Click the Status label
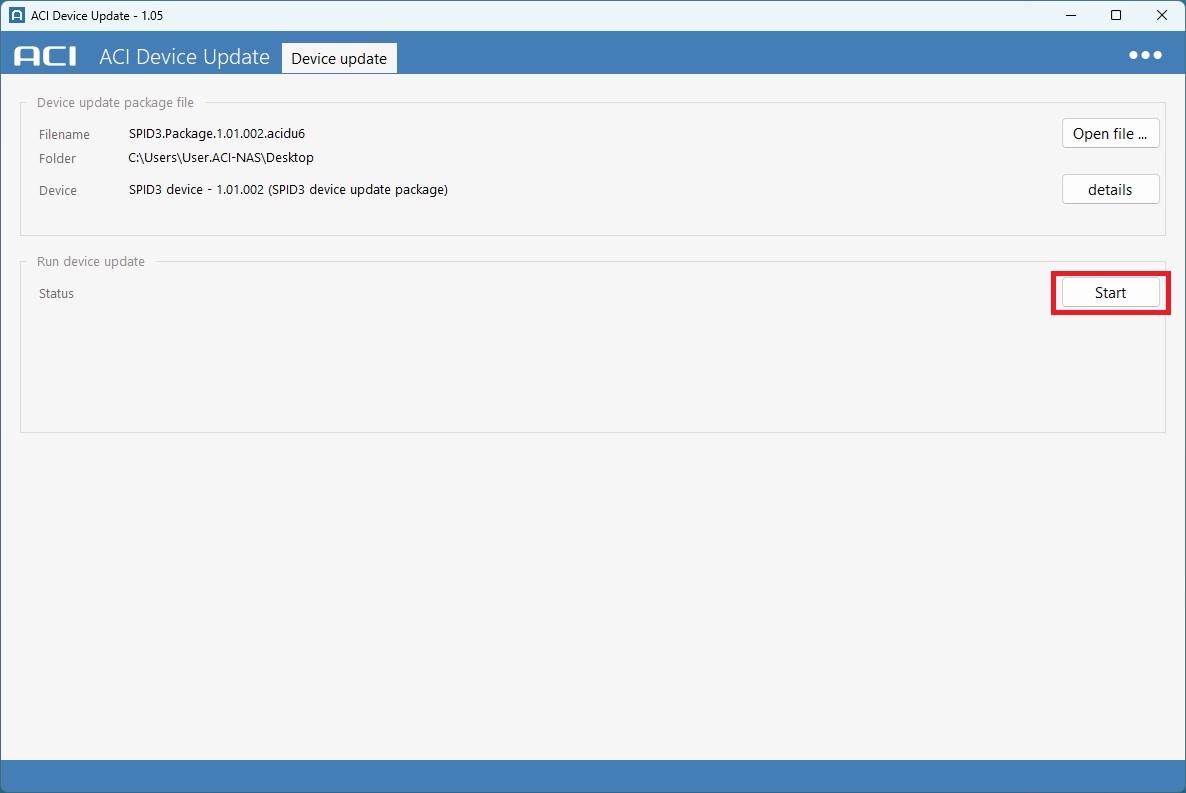This screenshot has width=1186, height=793. point(56,294)
